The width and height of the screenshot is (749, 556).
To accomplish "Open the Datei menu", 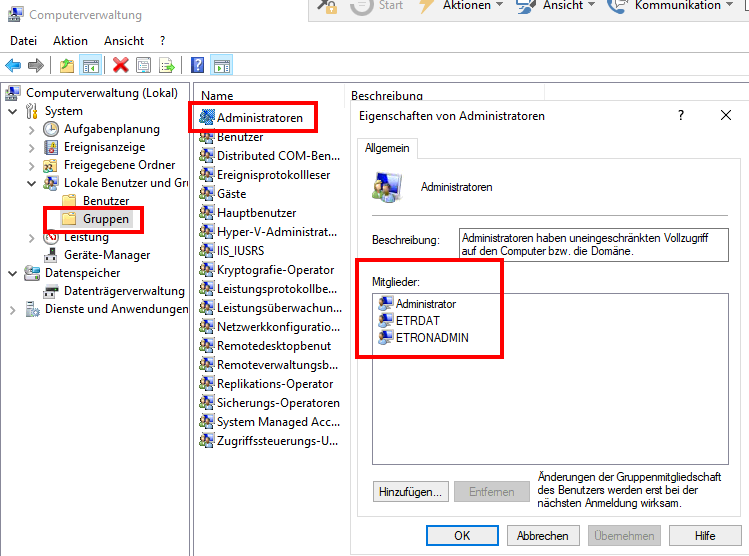I will (23, 41).
